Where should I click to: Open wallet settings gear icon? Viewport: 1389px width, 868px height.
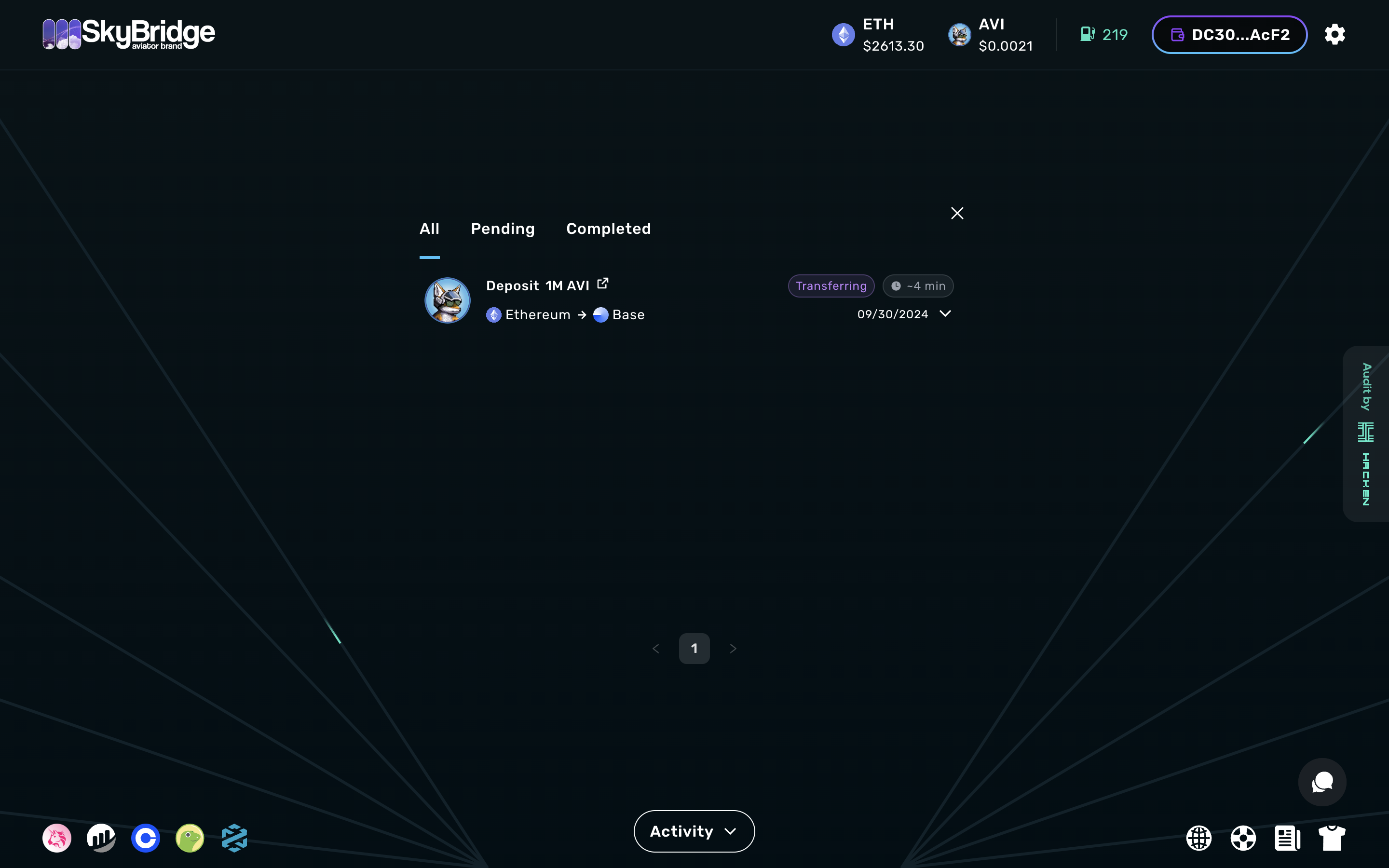(1335, 34)
